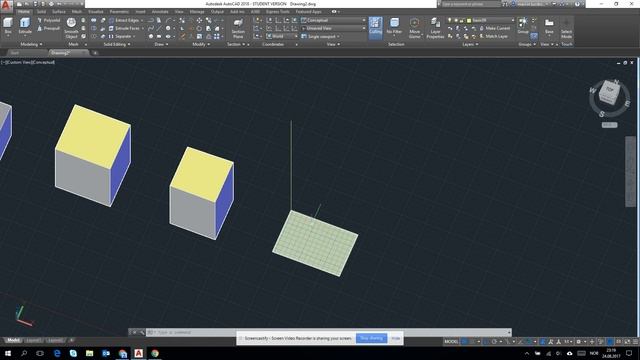Select the Drawing2 file tab

pos(68,53)
